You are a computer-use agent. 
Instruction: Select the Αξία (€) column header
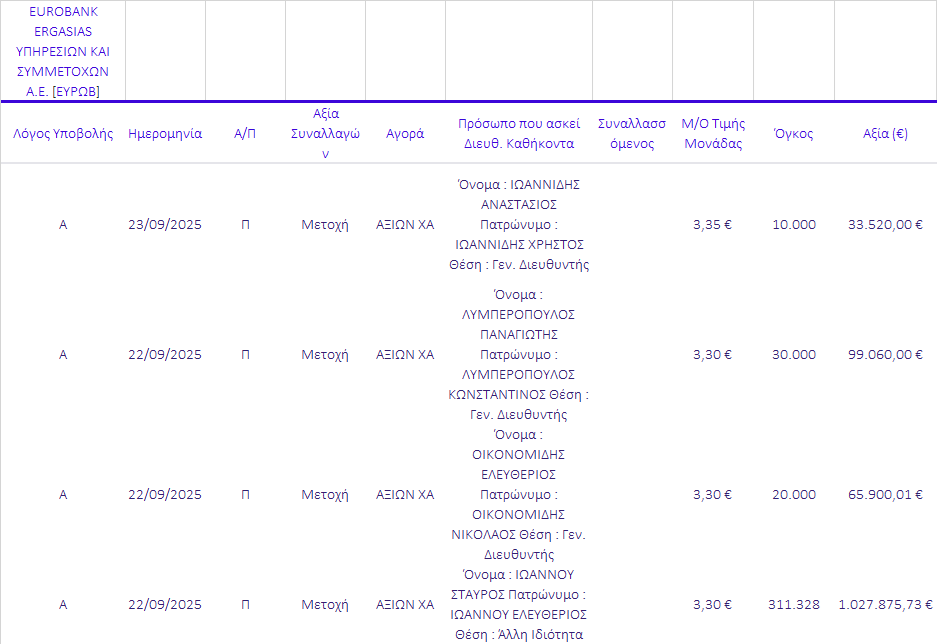(885, 134)
